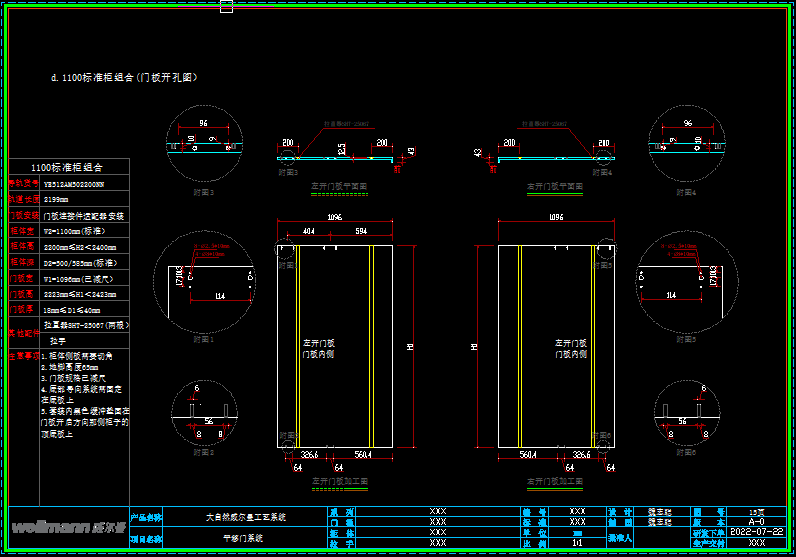Viewport: 796px width, 557px height.
Task: Click the left-side detail circle showing dimension 114
Action: tap(203, 281)
